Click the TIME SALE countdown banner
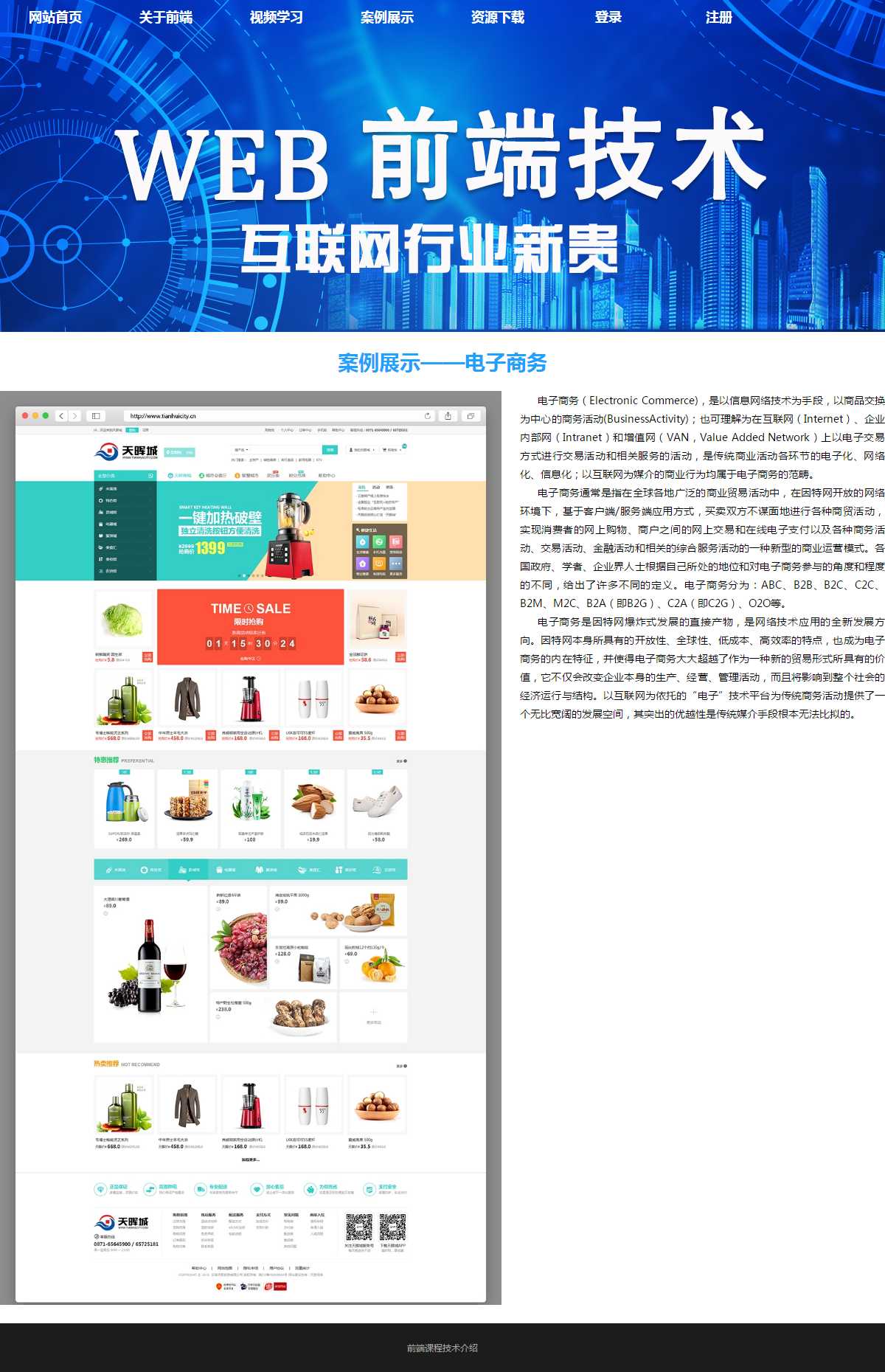This screenshot has width=885, height=1372. [251, 627]
